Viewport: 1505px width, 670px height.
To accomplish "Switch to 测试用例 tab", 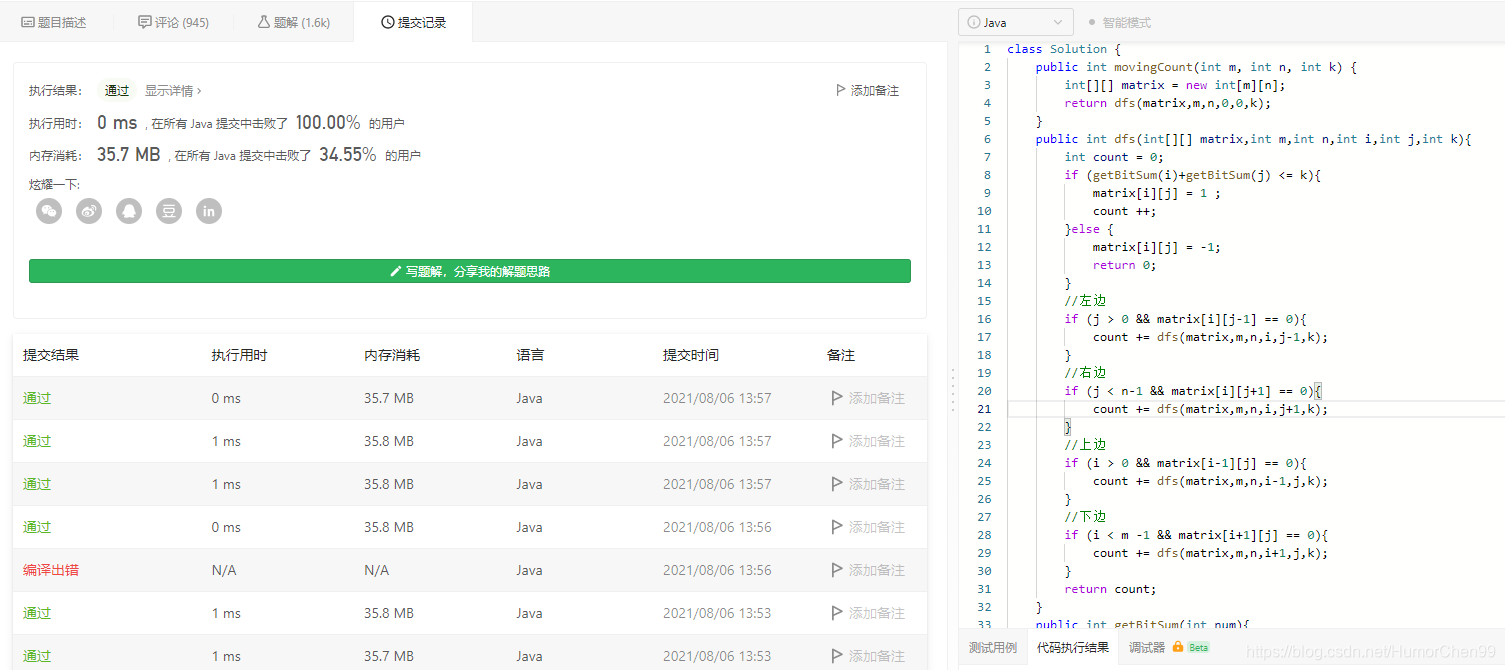I will 993,648.
